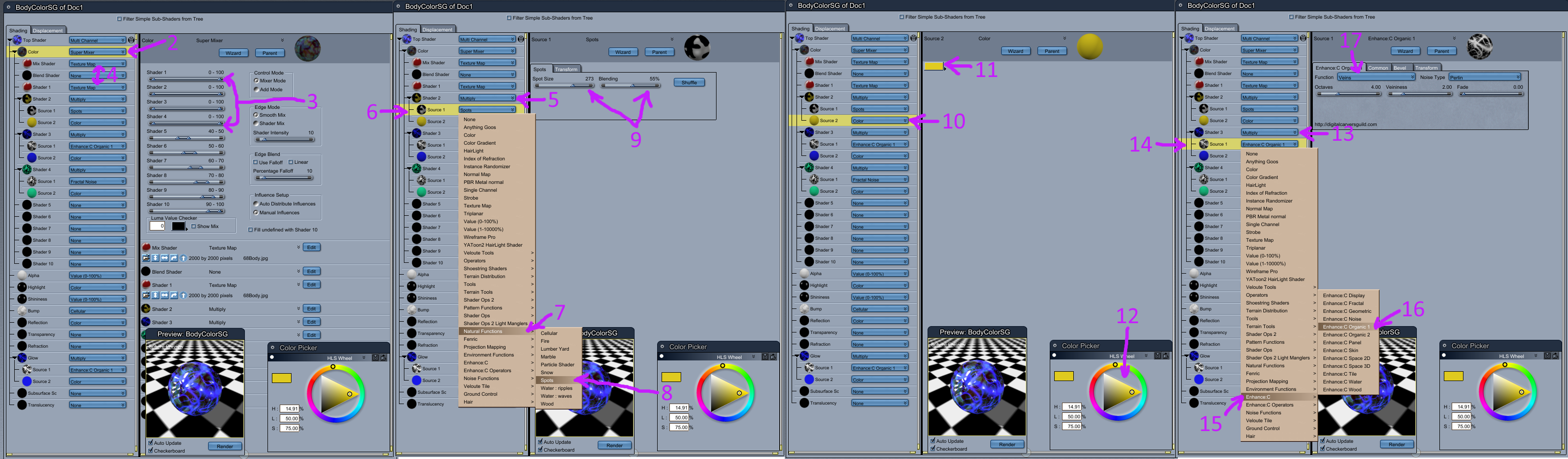Click green Shader 4 icon in third window's tree
This screenshot has height=459, width=1568.
809,168
